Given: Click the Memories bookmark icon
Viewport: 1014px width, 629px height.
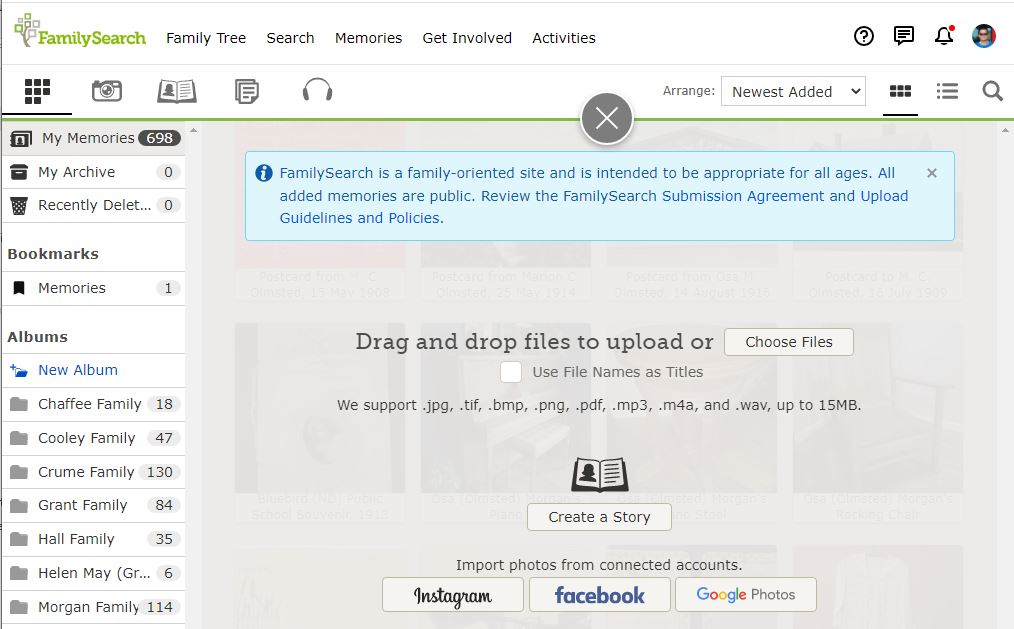Looking at the screenshot, I should point(19,288).
